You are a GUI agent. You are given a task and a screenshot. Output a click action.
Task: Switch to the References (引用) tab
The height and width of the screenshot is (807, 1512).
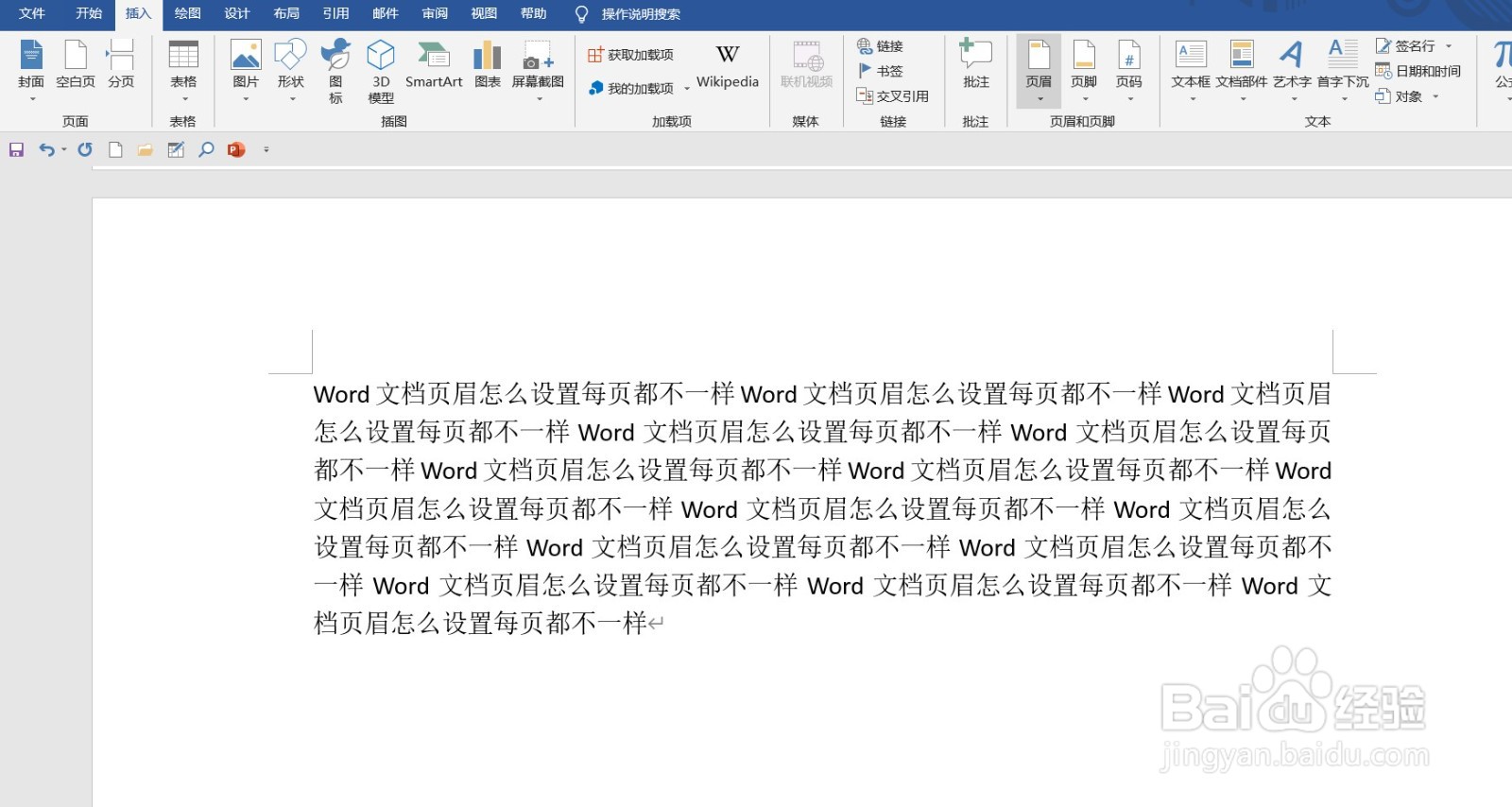coord(335,13)
